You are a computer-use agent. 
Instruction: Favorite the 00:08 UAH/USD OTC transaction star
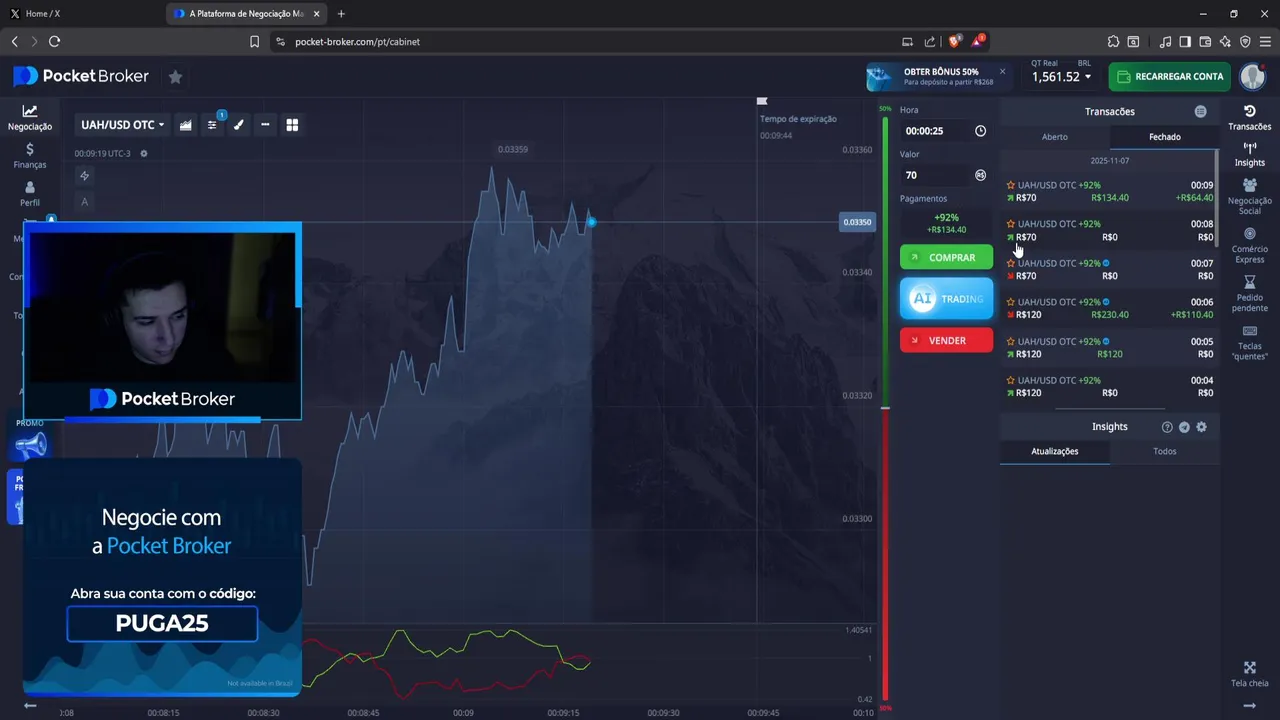[x=1011, y=224]
